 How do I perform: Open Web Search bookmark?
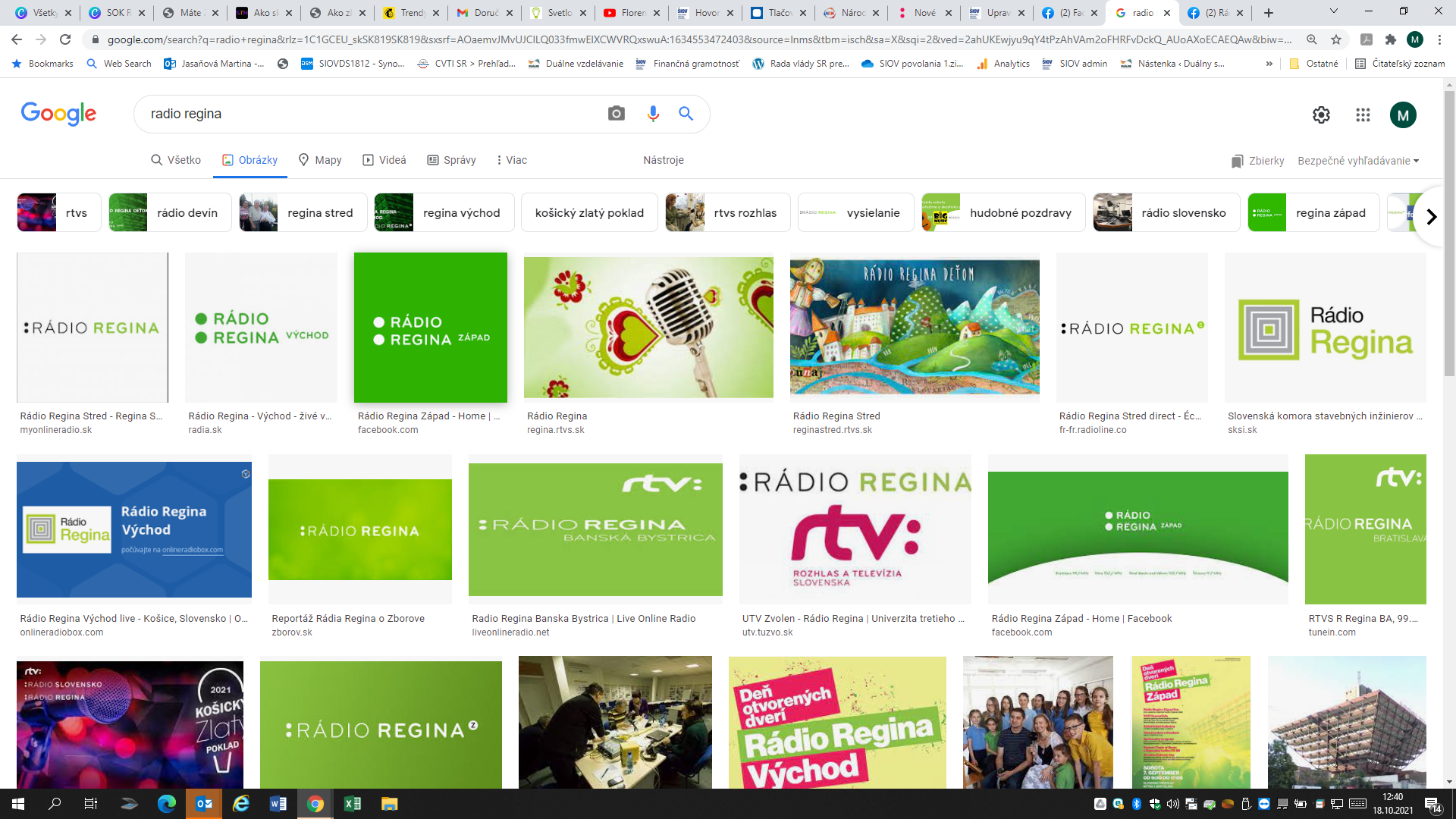[x=119, y=64]
